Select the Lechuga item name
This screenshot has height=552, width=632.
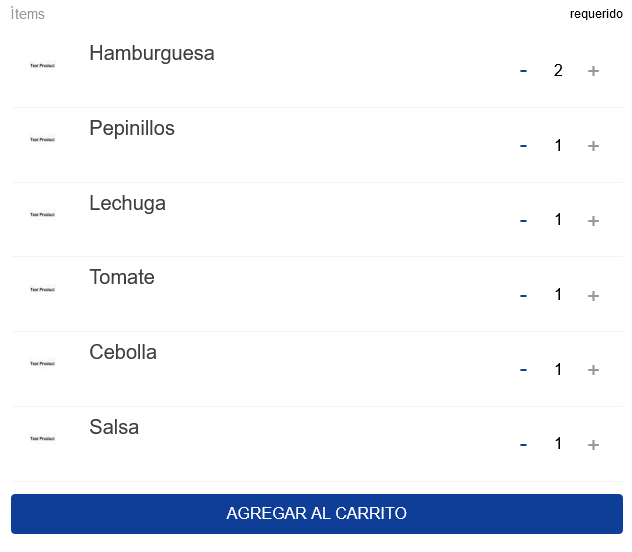click(x=127, y=203)
